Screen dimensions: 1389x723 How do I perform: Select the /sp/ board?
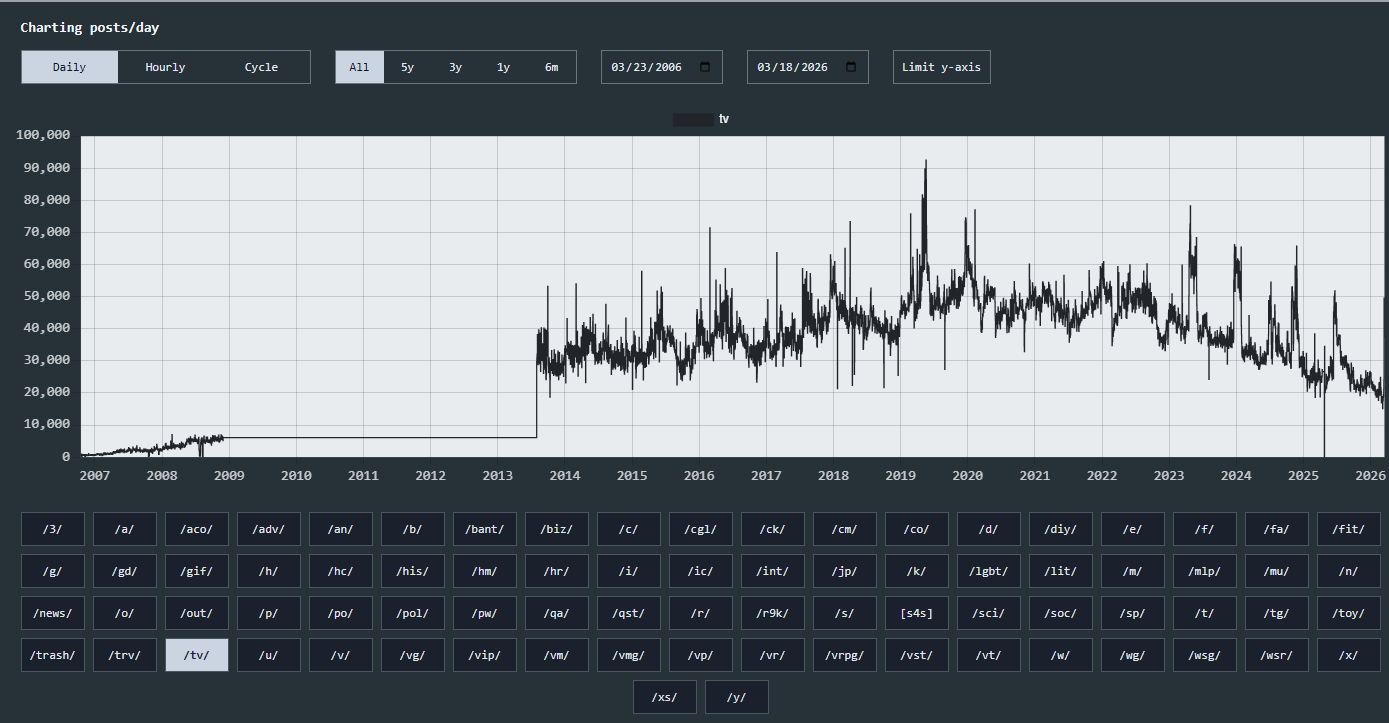(1133, 613)
